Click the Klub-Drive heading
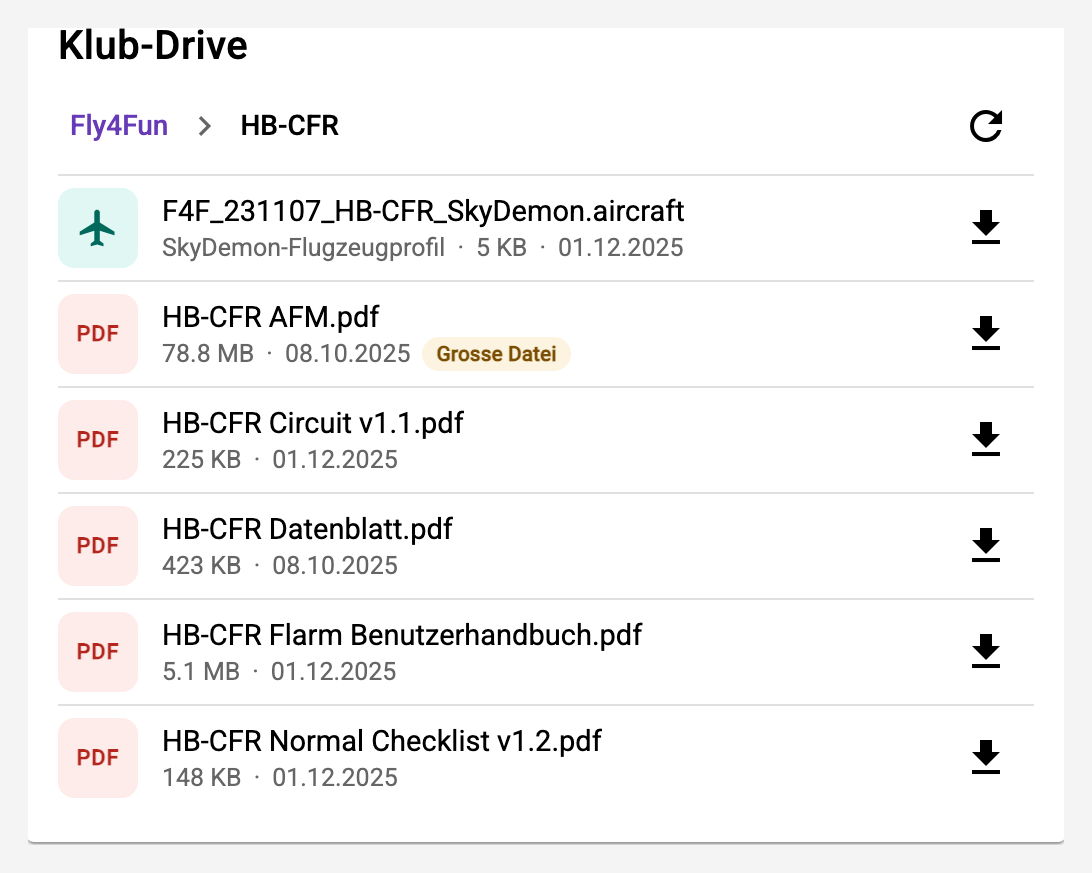Viewport: 1092px width, 873px height. point(153,45)
